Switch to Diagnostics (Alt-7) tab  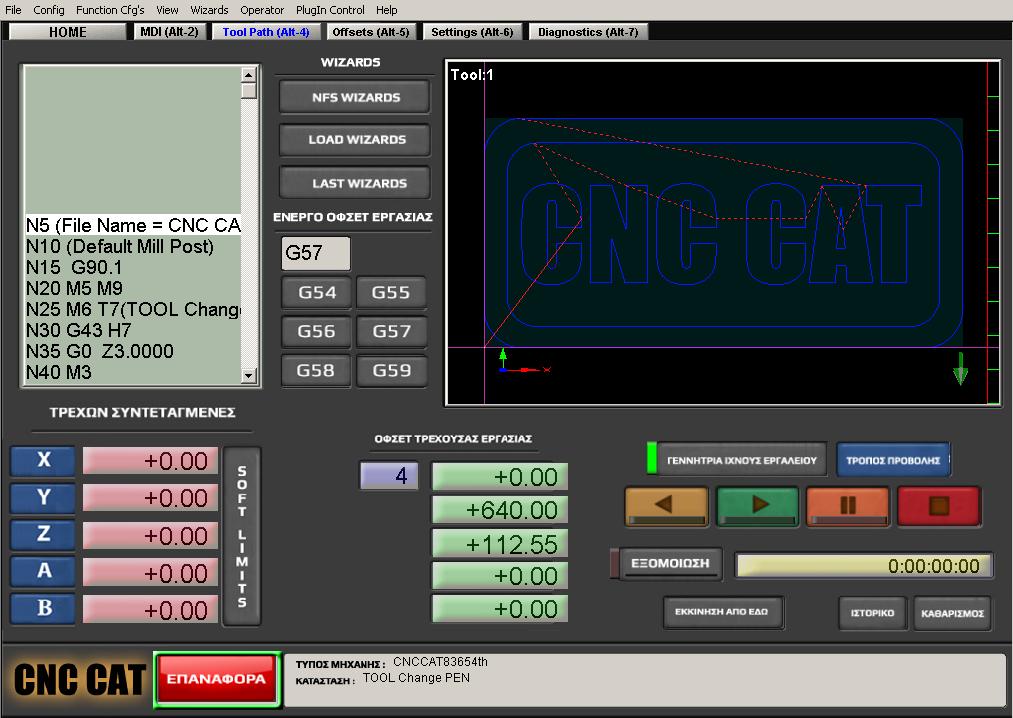587,32
